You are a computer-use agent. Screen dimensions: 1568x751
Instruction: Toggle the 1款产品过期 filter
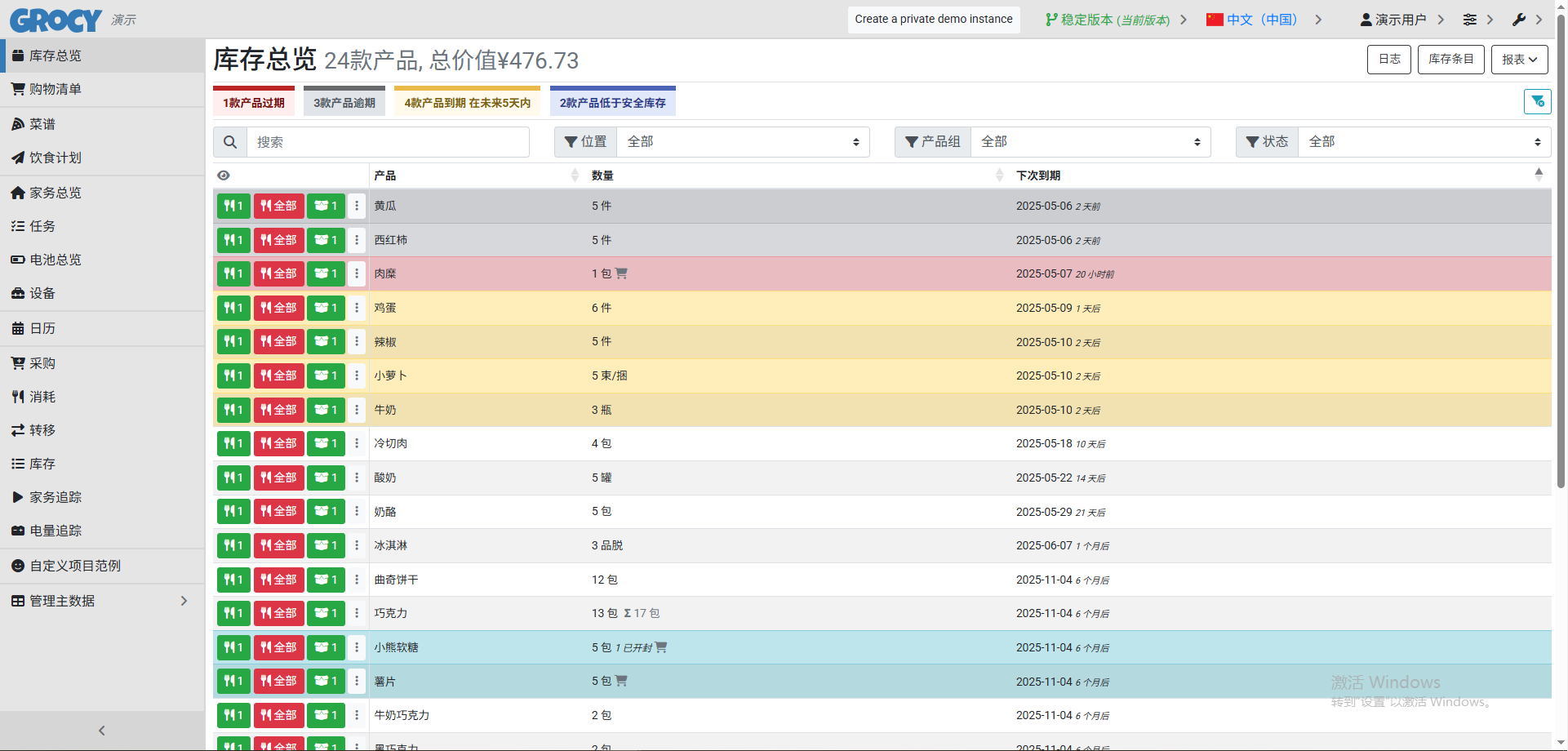pos(254,103)
